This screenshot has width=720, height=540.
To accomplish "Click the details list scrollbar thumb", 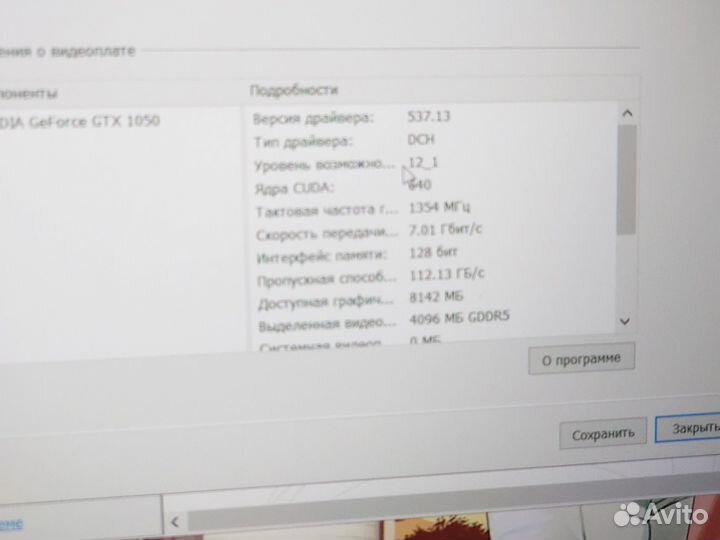I will [626, 180].
